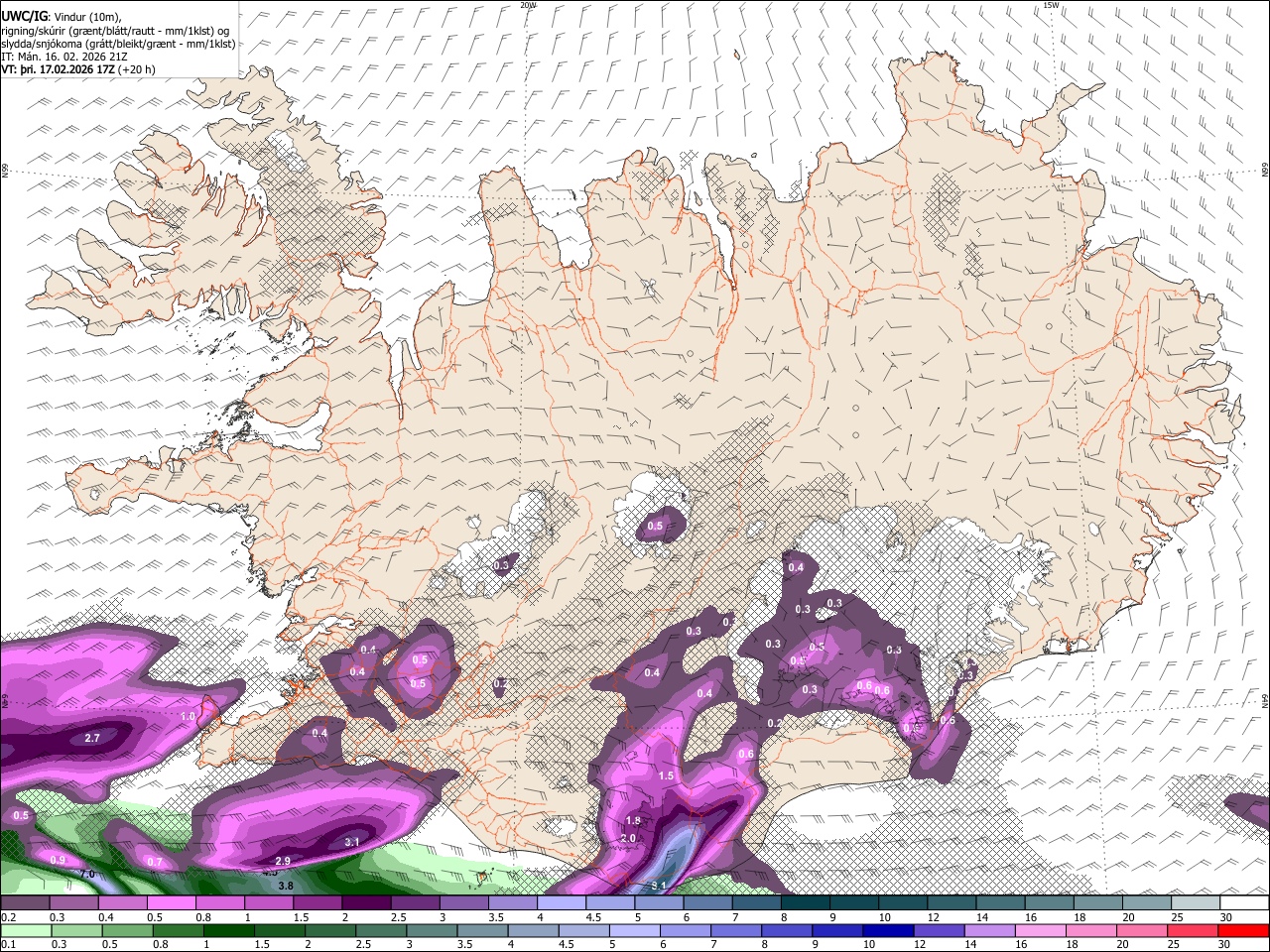Click the UWC/IG title in the legend box
Viewport: 1270px width, 952px height.
pyautogui.click(x=24, y=15)
